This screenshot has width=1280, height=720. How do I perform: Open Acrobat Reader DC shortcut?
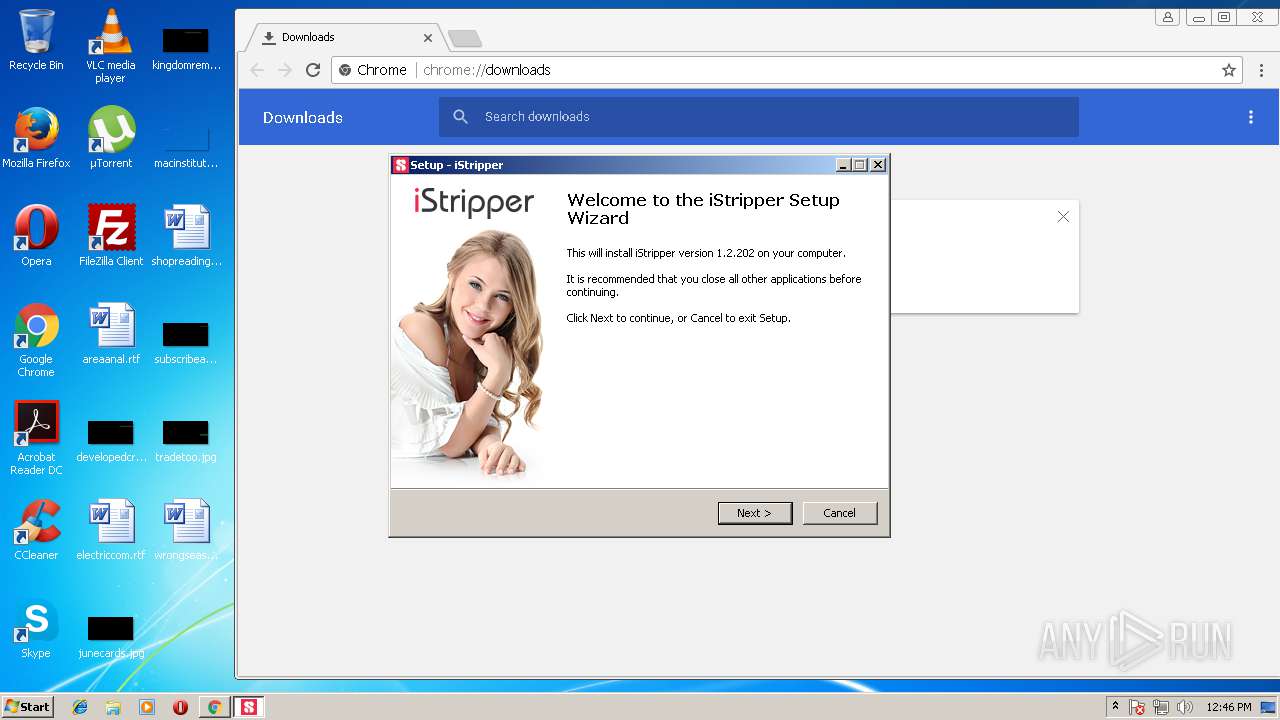(36, 438)
